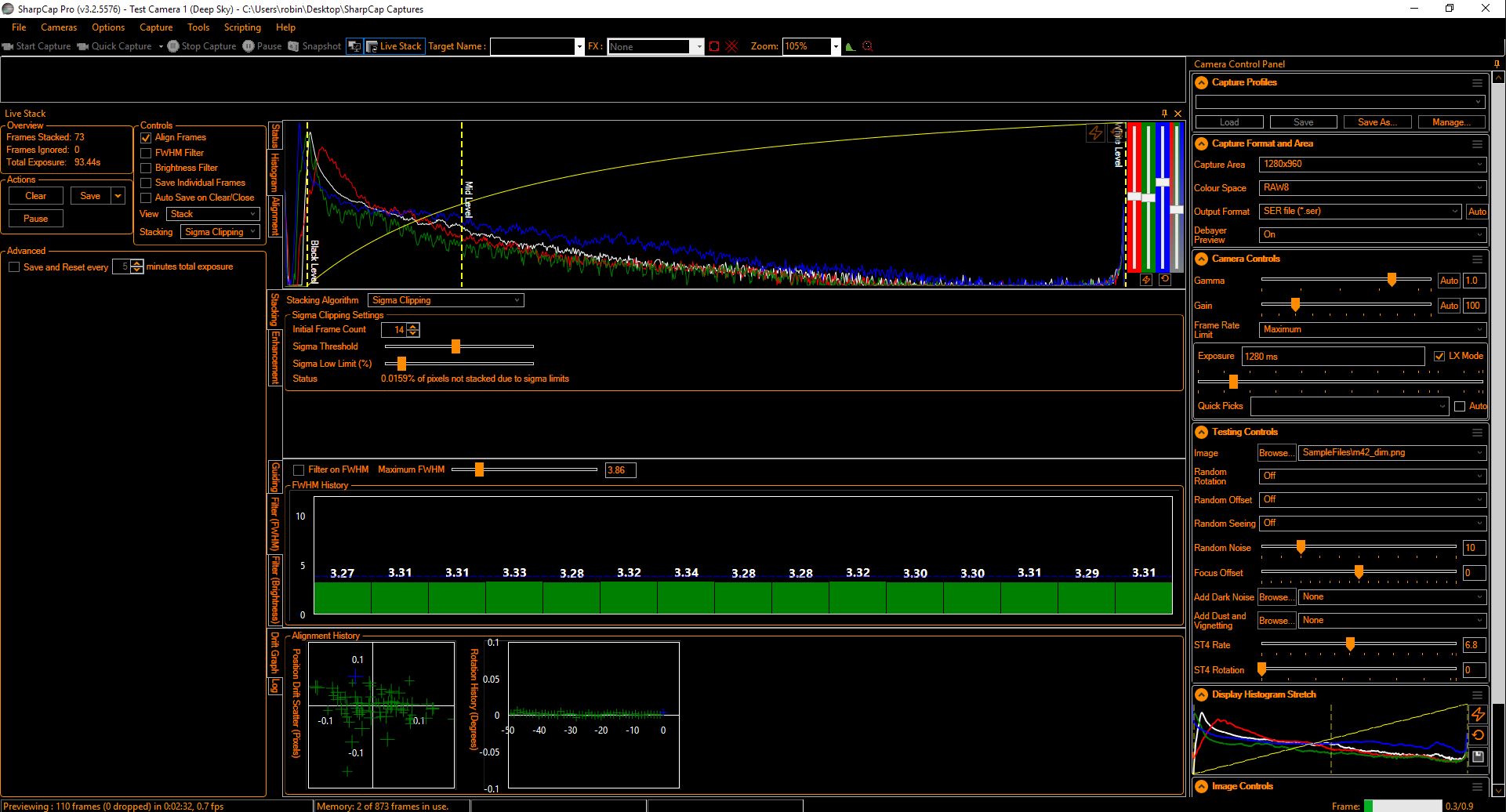Click the auto-stretch lightning icon in the Display Histogram Stretch panel

pyautogui.click(x=1478, y=714)
